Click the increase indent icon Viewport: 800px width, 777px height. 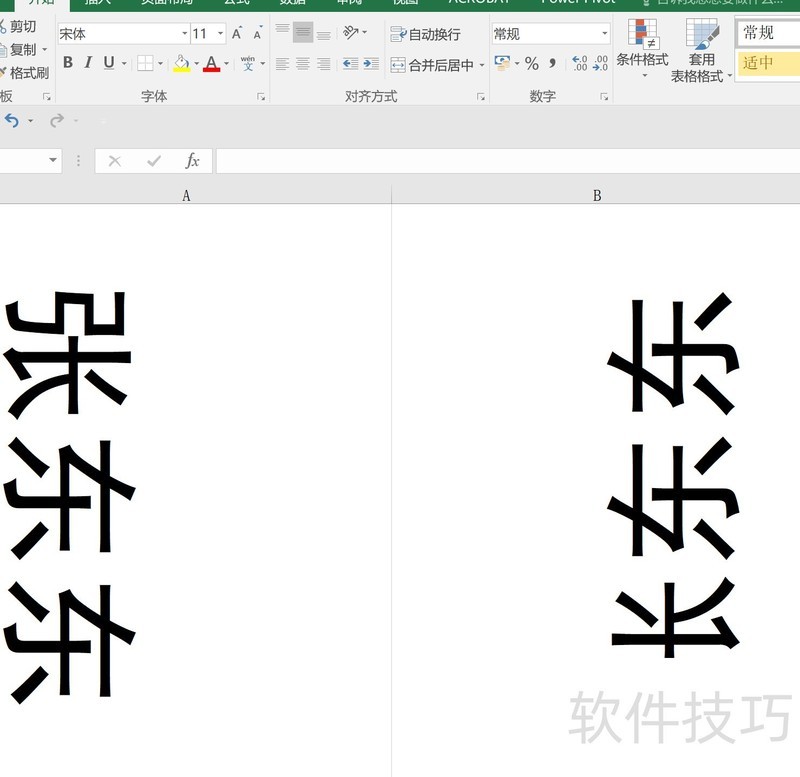[x=371, y=64]
